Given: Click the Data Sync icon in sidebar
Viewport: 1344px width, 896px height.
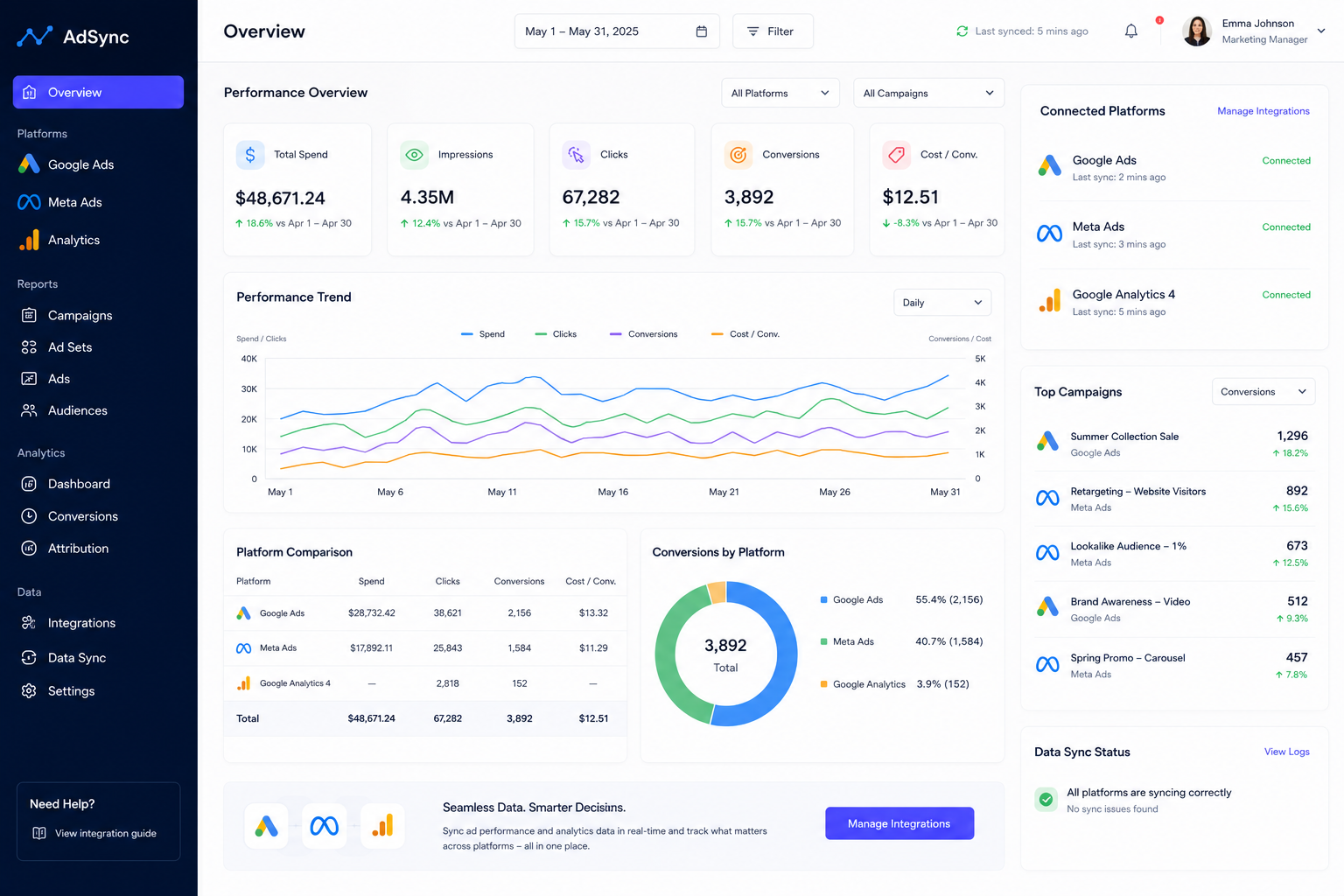Looking at the screenshot, I should (x=29, y=658).
